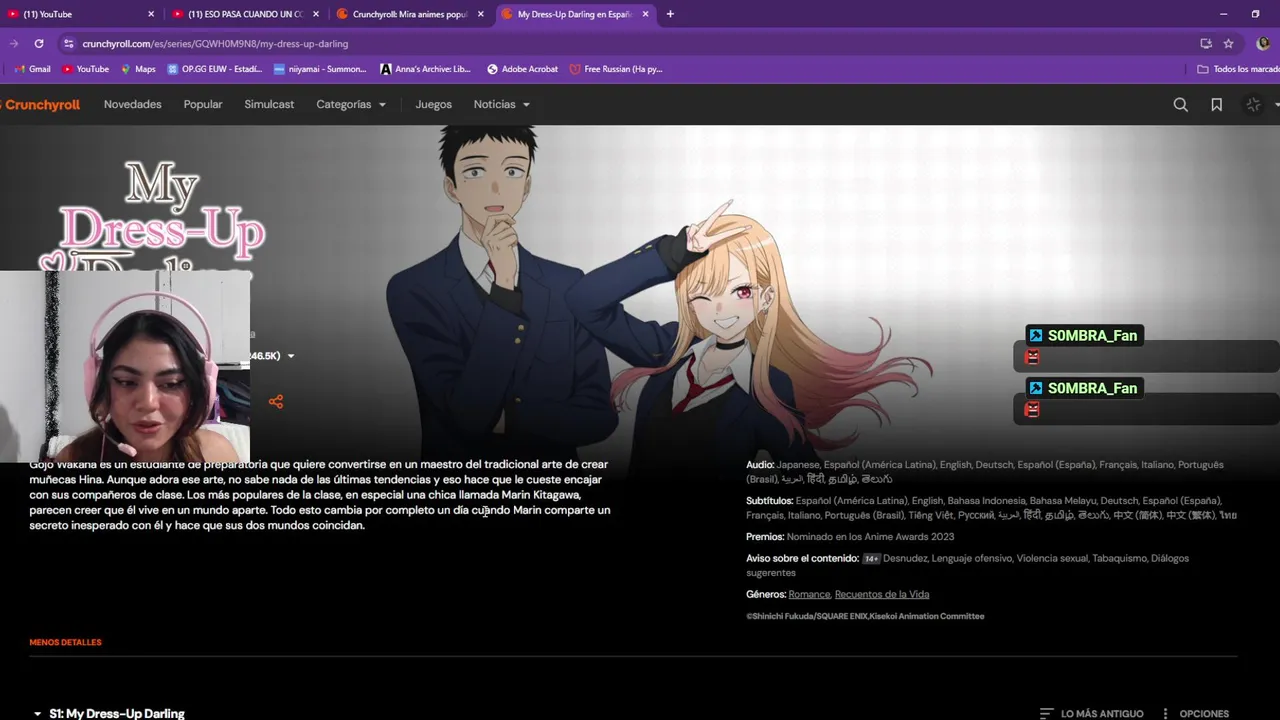Open Popular in the navigation bar
The height and width of the screenshot is (720, 1280).
(x=203, y=104)
